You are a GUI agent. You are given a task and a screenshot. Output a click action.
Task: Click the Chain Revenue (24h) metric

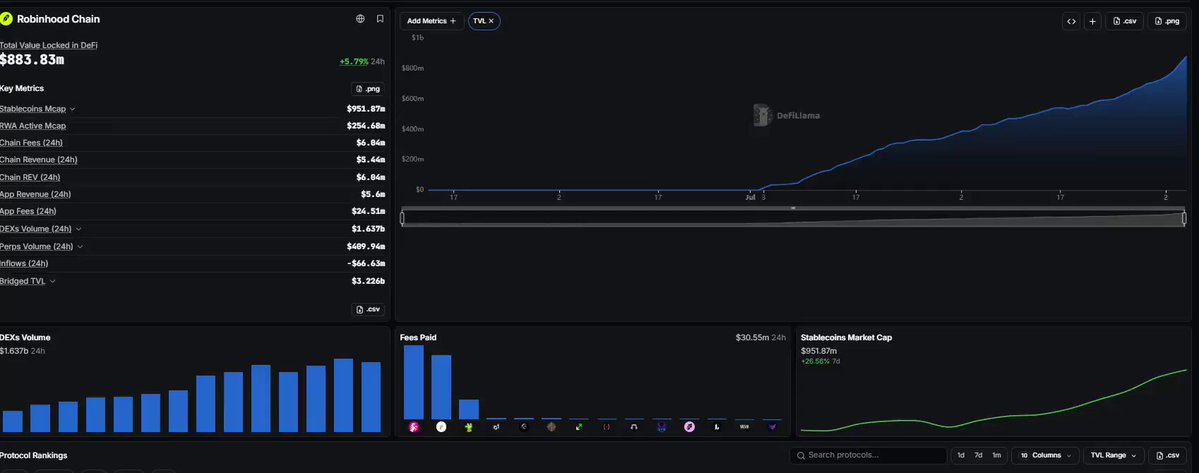pos(38,160)
